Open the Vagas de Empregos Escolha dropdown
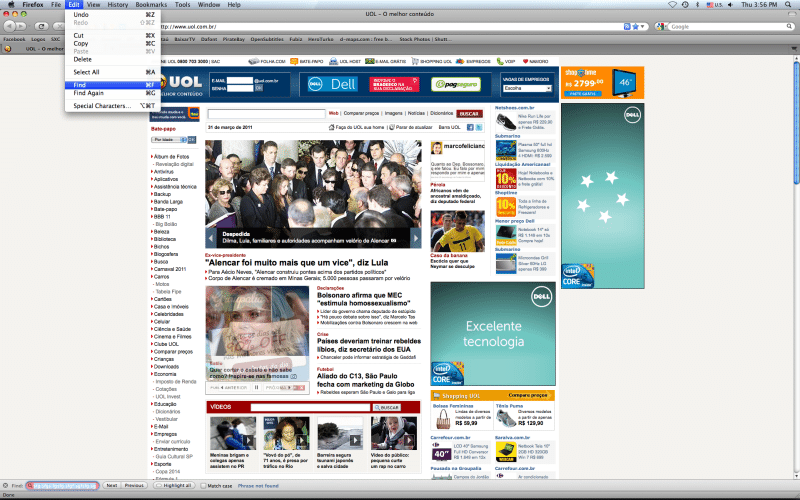Screen dimensions: 800x500 [527, 88]
